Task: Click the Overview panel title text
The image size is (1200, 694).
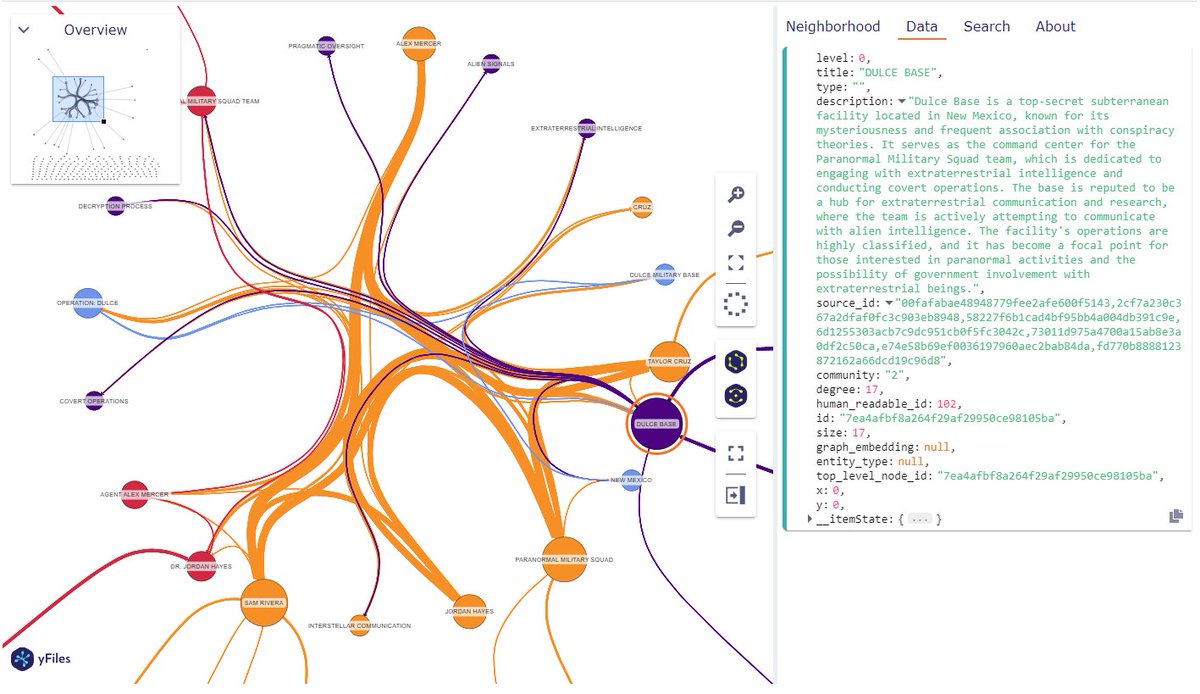Action: 96,30
